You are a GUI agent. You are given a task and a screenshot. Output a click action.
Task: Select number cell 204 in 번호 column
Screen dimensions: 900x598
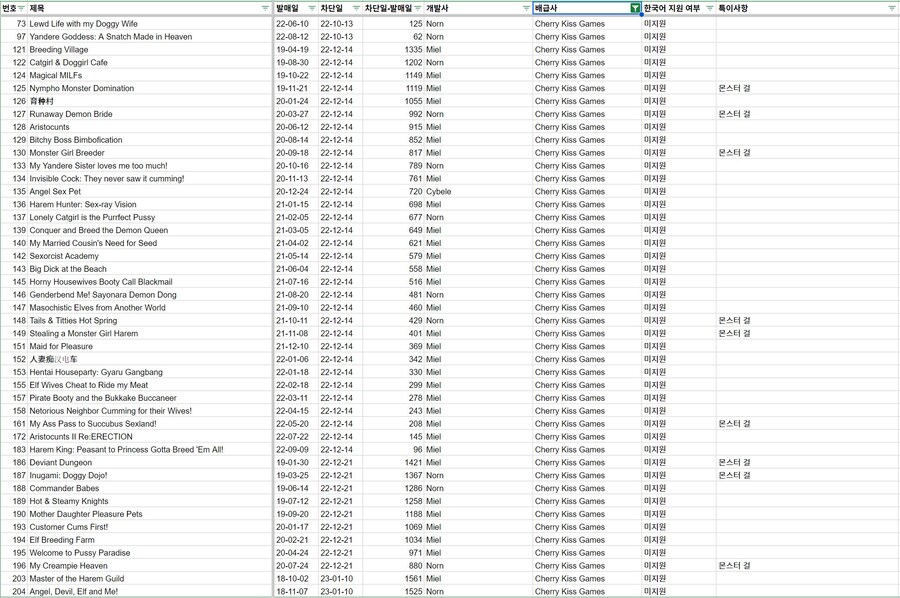tap(19, 591)
